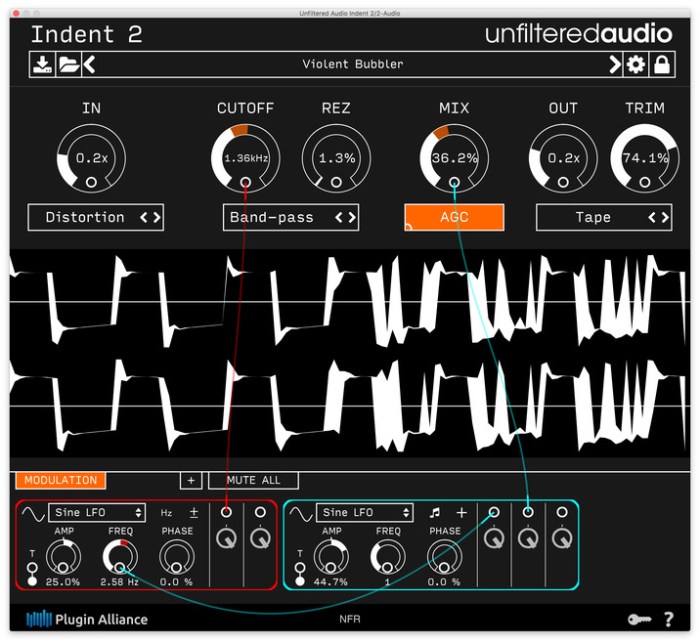Image resolution: width=700 pixels, height=643 pixels.
Task: Open the settings gear icon
Action: coord(636,64)
